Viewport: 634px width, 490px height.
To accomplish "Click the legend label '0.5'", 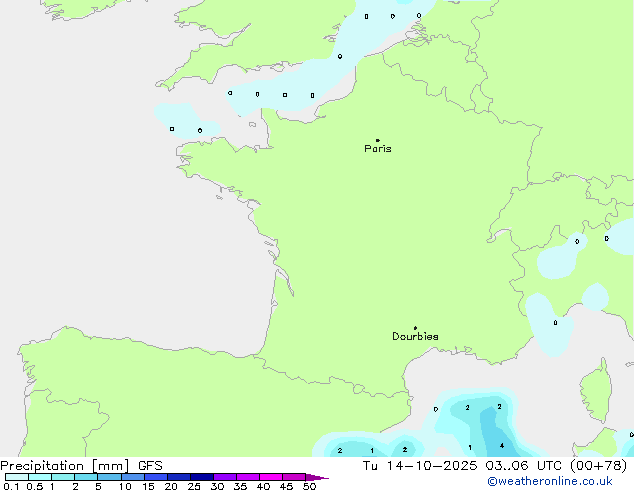I will (34, 486).
